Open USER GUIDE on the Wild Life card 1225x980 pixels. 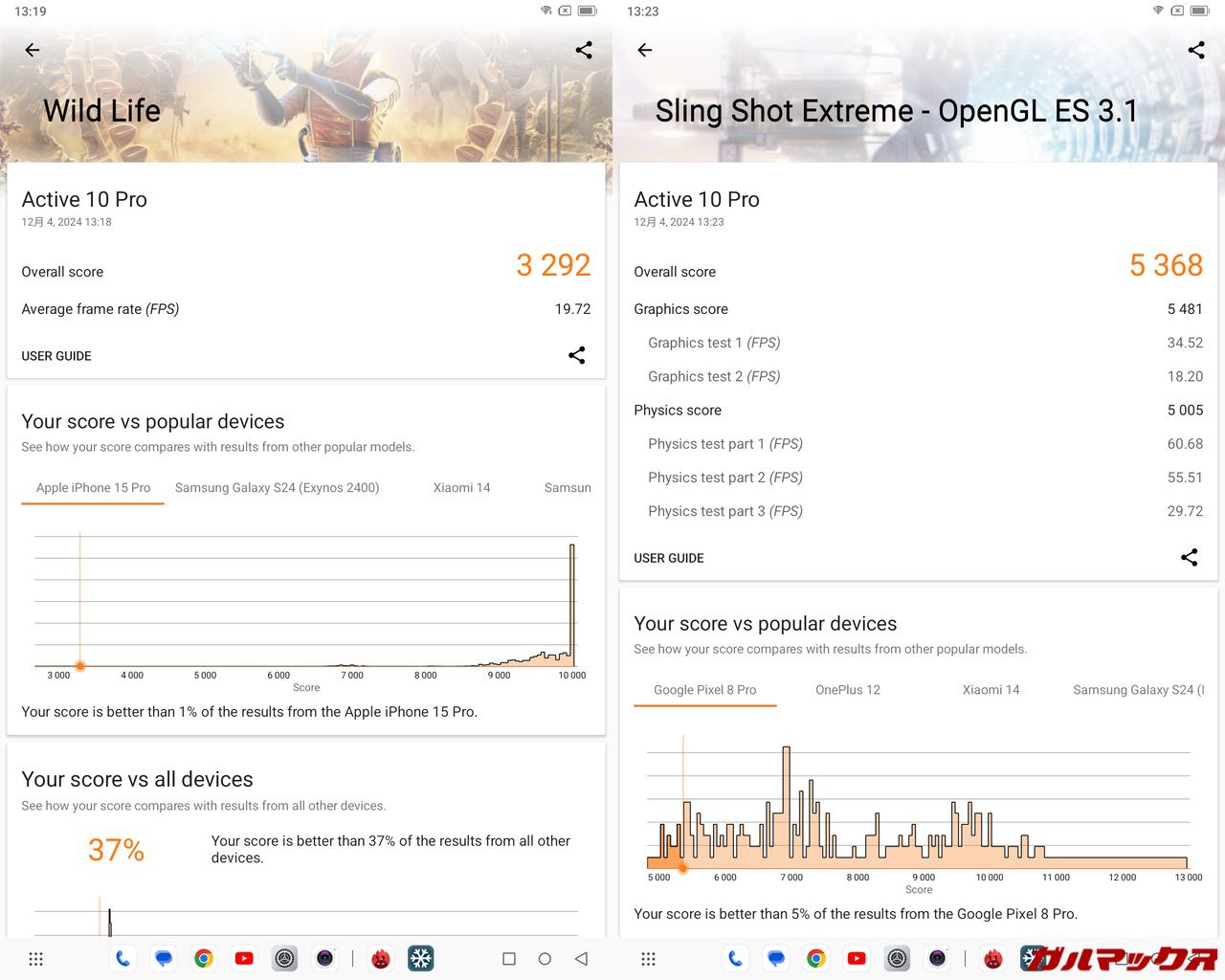click(56, 356)
